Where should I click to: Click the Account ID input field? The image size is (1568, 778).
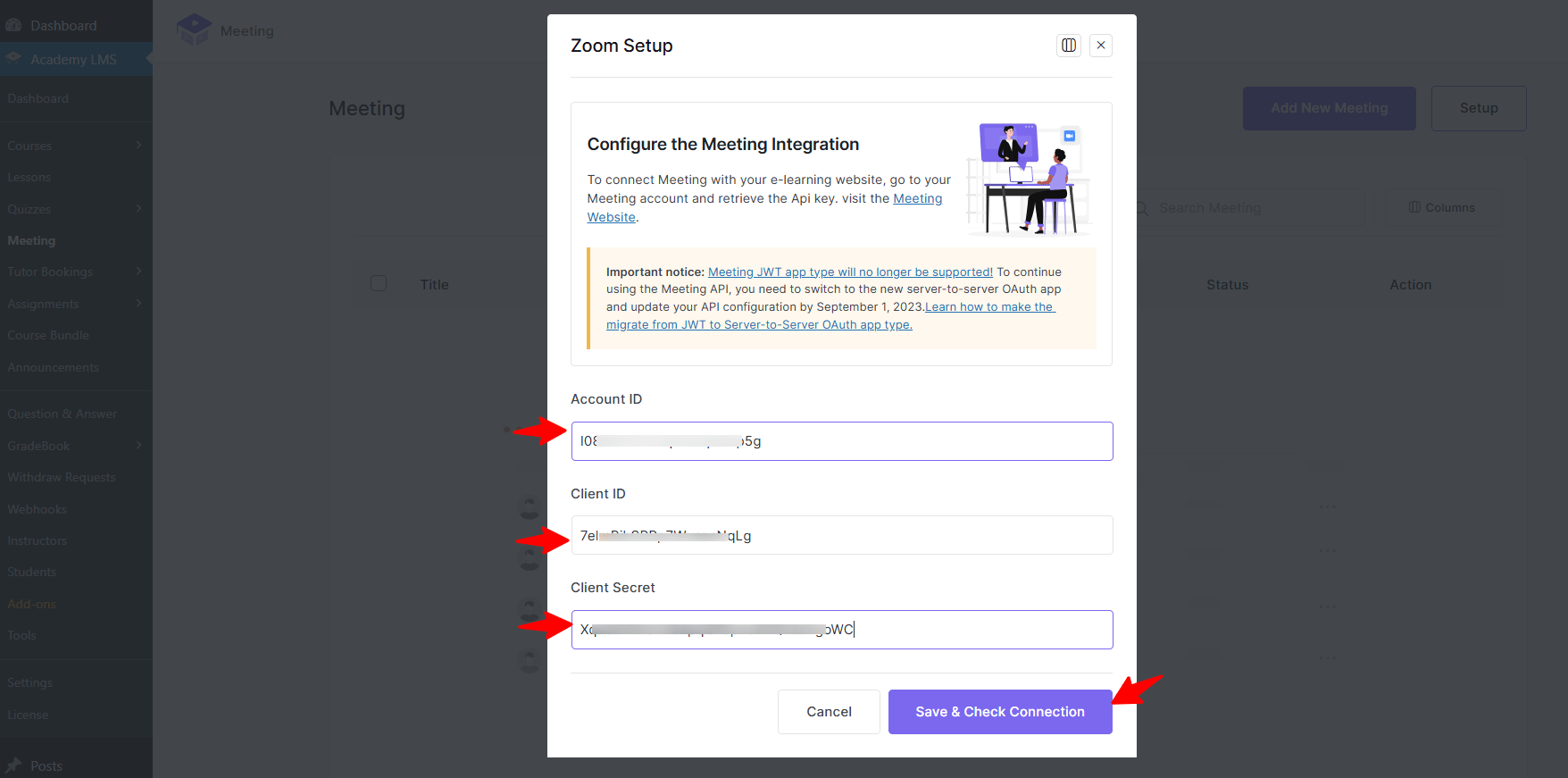[840, 440]
